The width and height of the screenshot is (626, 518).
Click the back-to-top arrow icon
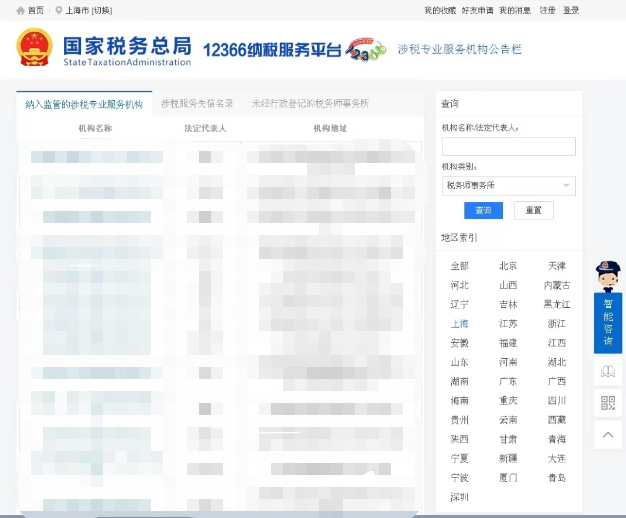coord(608,435)
